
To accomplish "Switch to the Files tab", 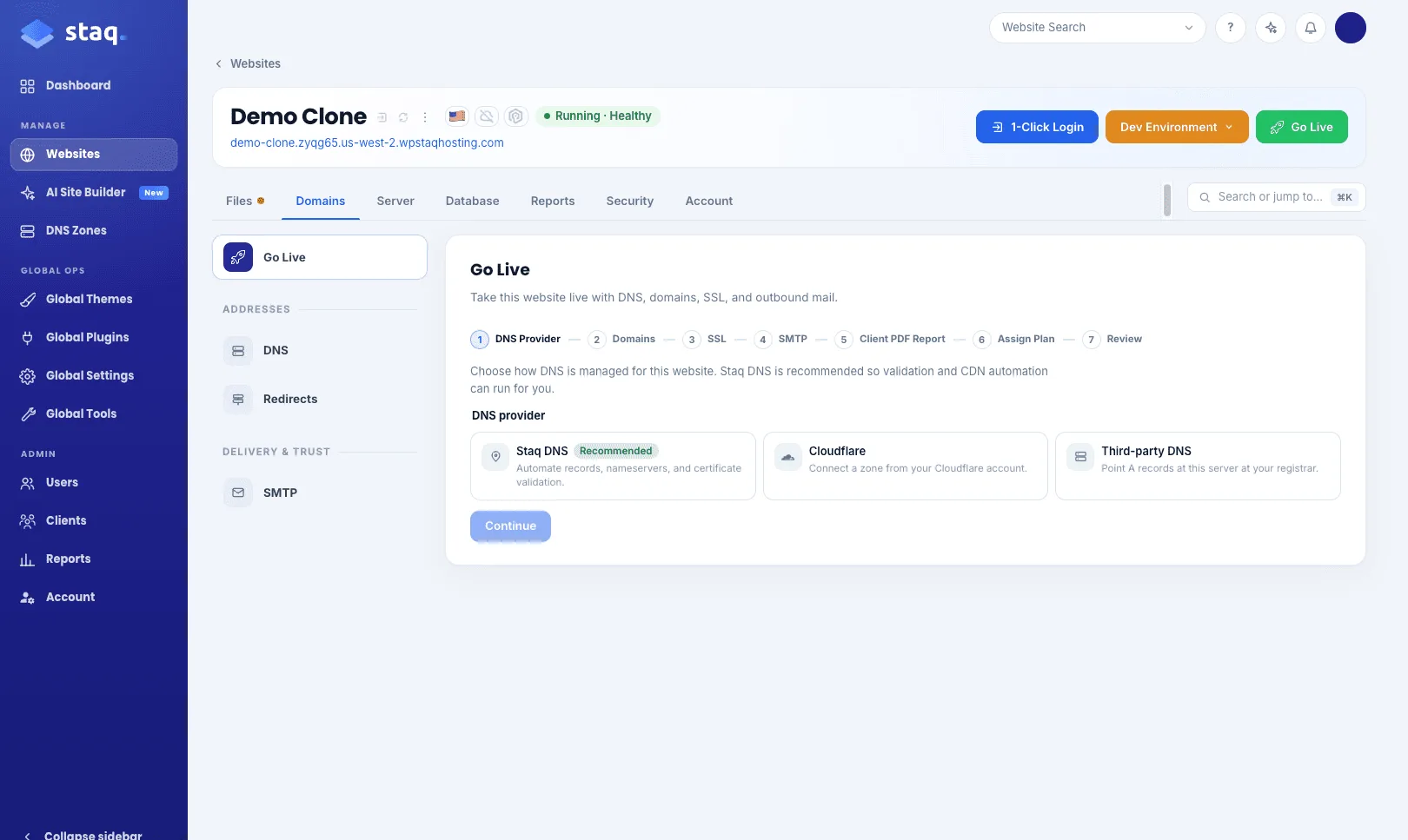I will 244,202.
